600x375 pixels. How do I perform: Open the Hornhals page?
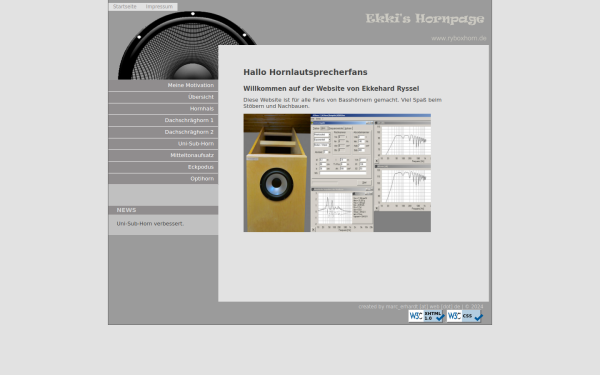tap(163, 109)
